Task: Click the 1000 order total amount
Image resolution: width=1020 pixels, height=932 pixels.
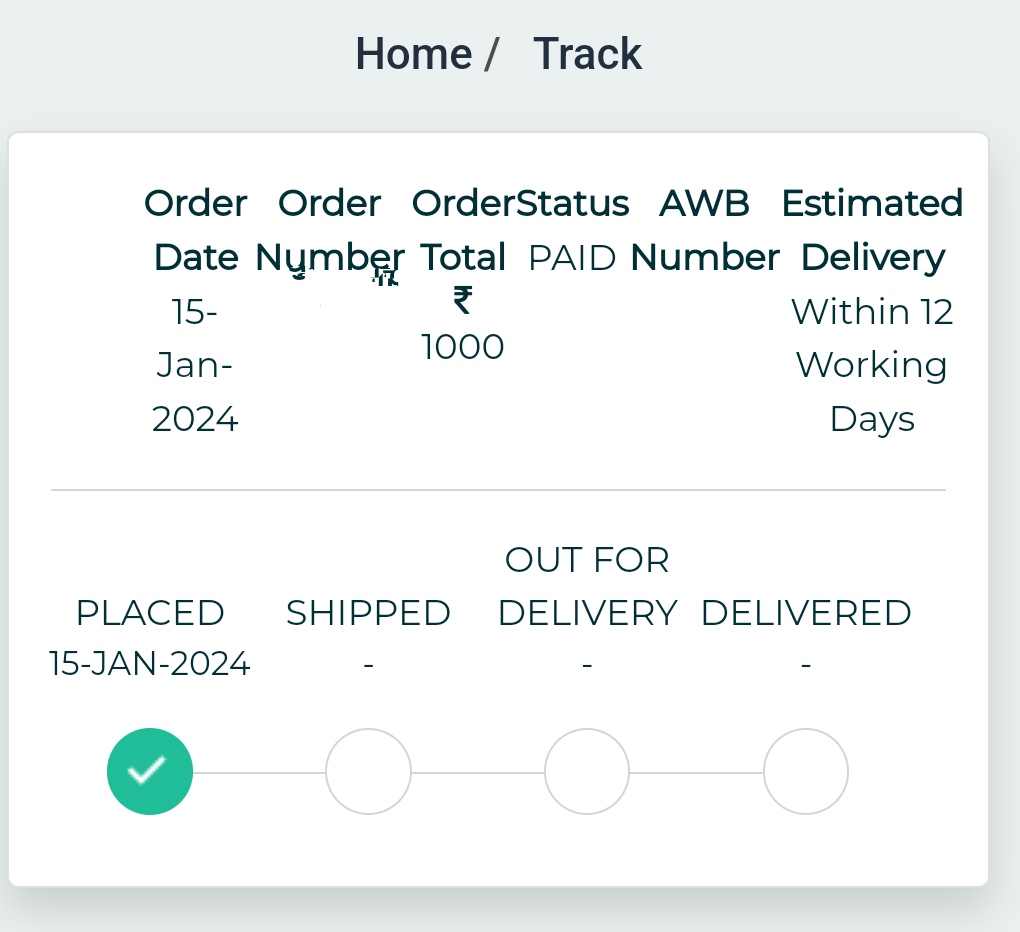Action: coord(463,347)
